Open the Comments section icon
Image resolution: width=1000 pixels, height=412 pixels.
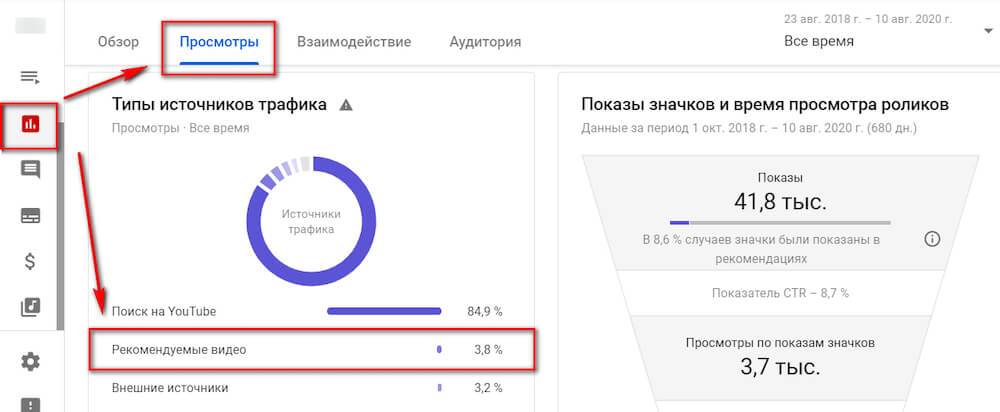[x=30, y=169]
